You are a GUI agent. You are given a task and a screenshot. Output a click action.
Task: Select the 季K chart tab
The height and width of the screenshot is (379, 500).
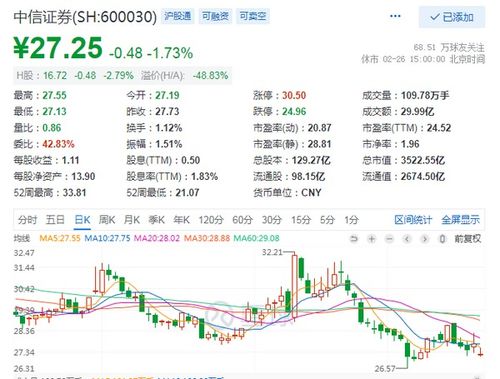tap(157, 220)
